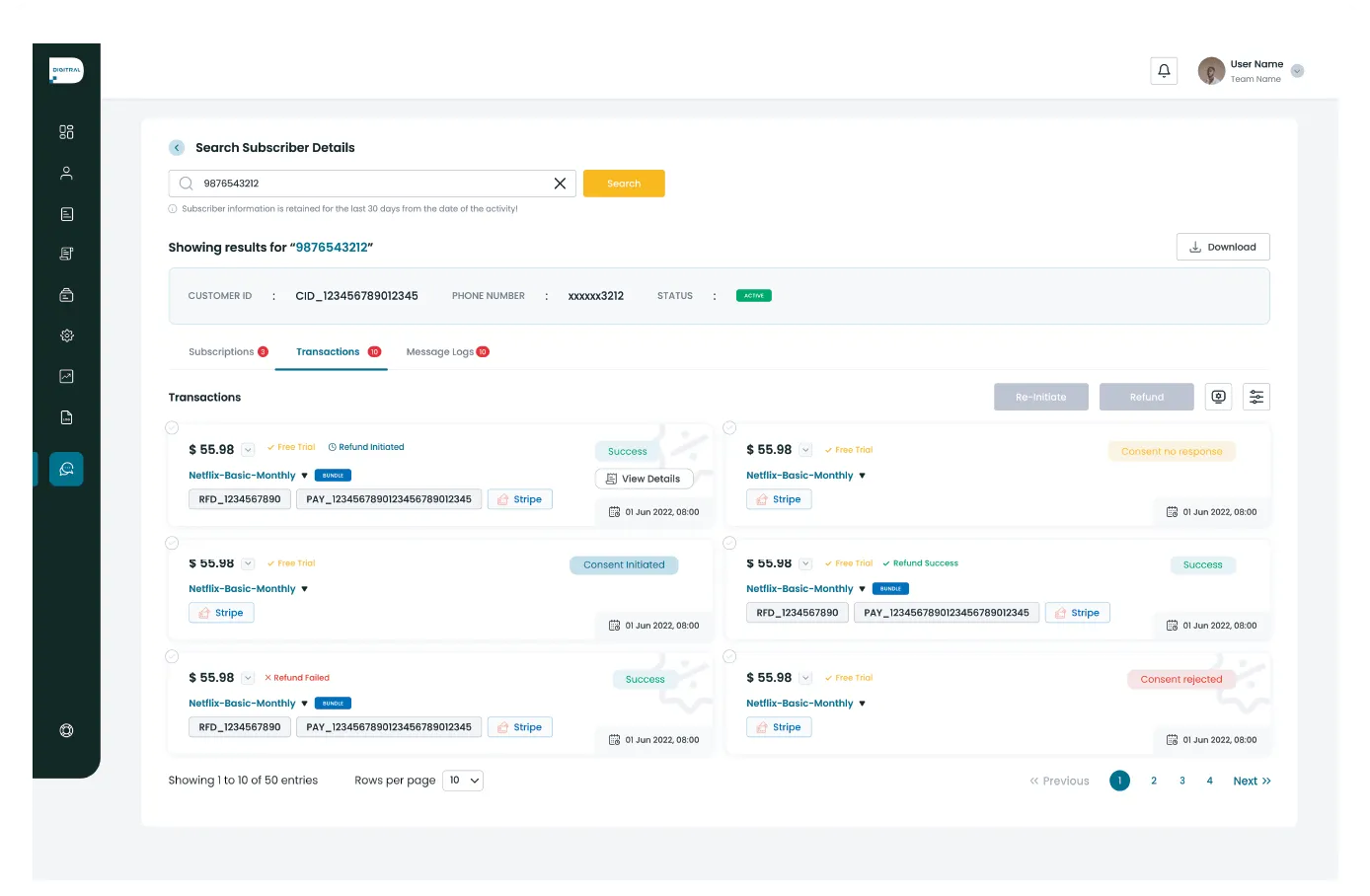Click the filter sliders icon above transactions
The image size is (1370, 896).
[x=1256, y=397]
